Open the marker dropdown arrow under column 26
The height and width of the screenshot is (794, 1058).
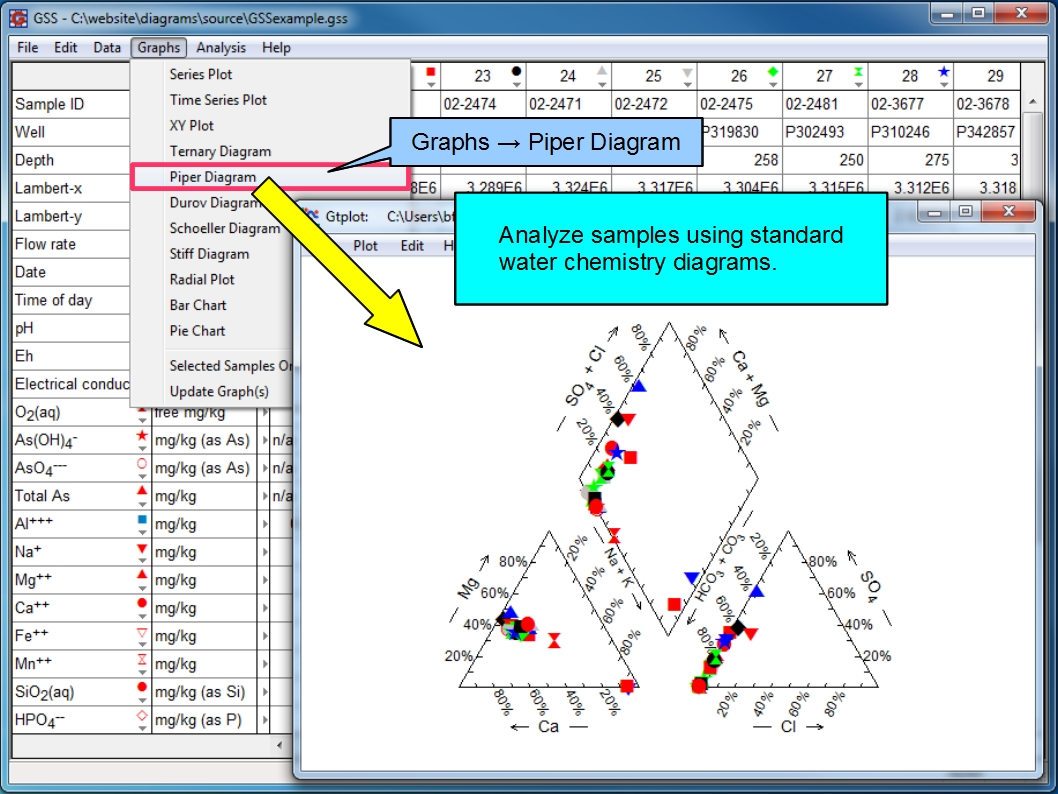tap(773, 85)
